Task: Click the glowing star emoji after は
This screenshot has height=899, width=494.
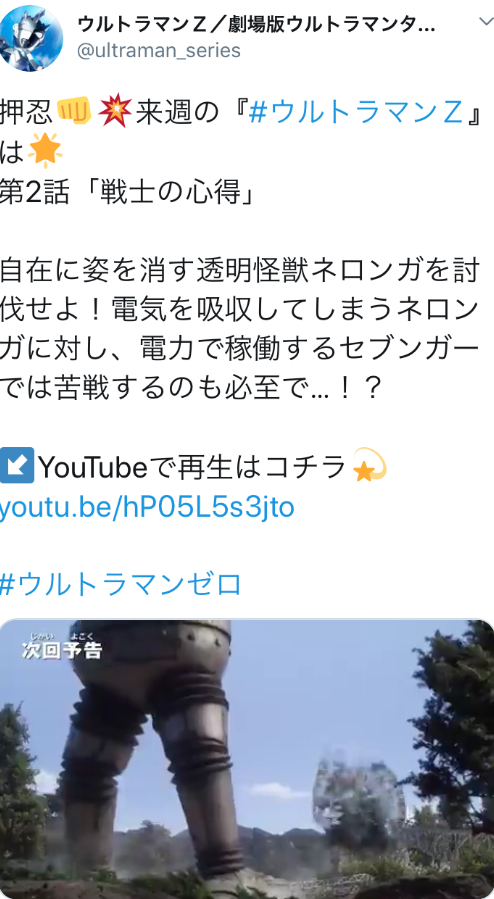Action: pyautogui.click(x=45, y=151)
